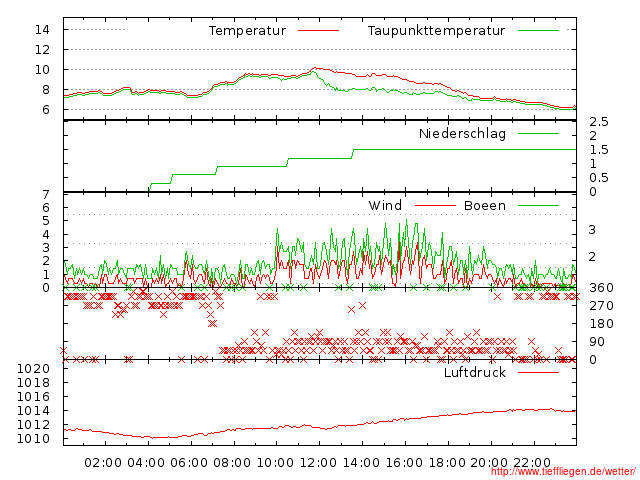Click the 08:00 time axis label

coord(232,463)
